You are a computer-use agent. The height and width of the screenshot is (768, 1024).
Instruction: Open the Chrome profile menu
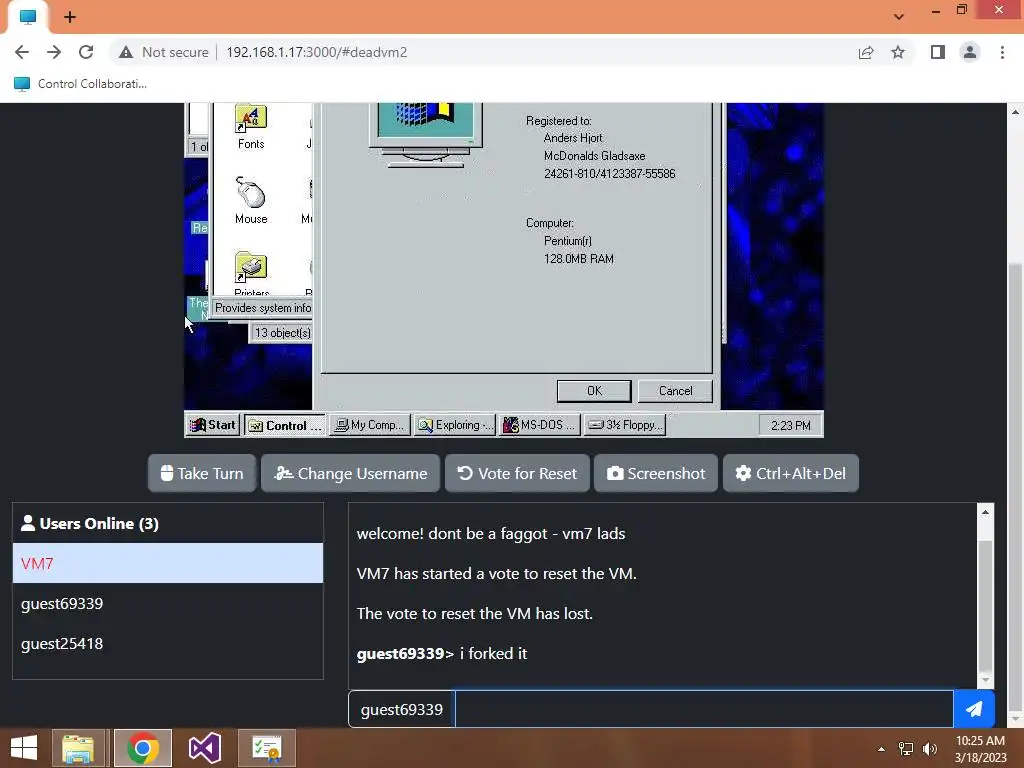[970, 52]
